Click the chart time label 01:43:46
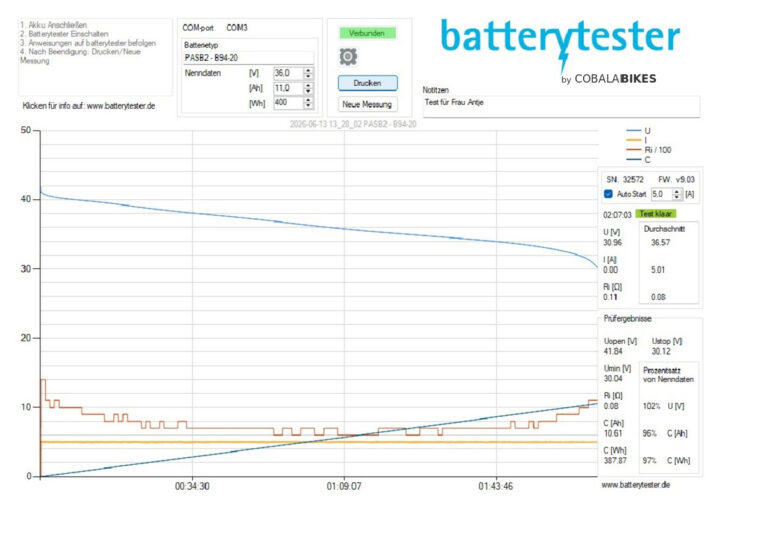The image size is (768, 543). (x=496, y=487)
